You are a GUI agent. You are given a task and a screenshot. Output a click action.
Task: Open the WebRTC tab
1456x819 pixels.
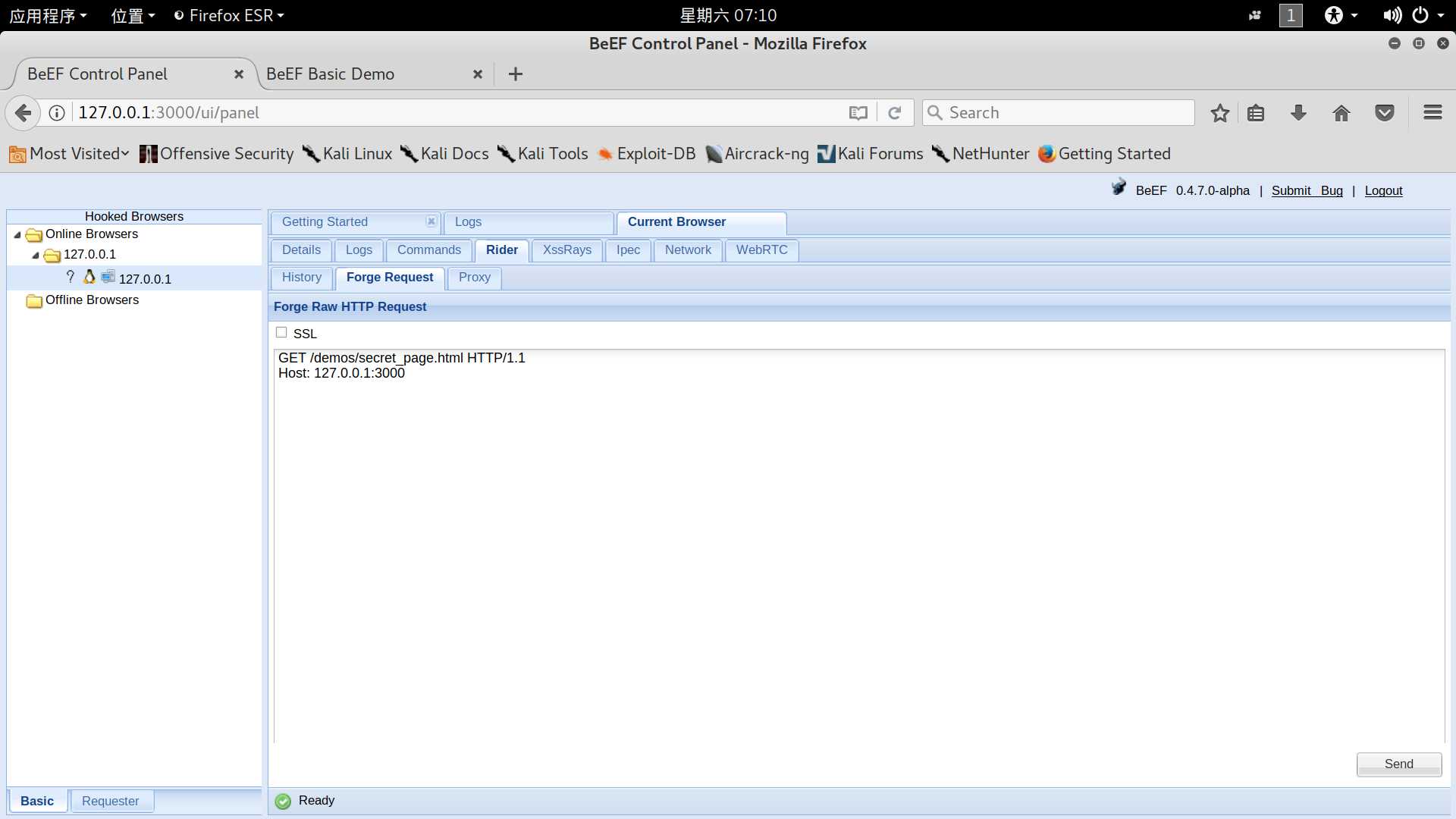coord(761,249)
